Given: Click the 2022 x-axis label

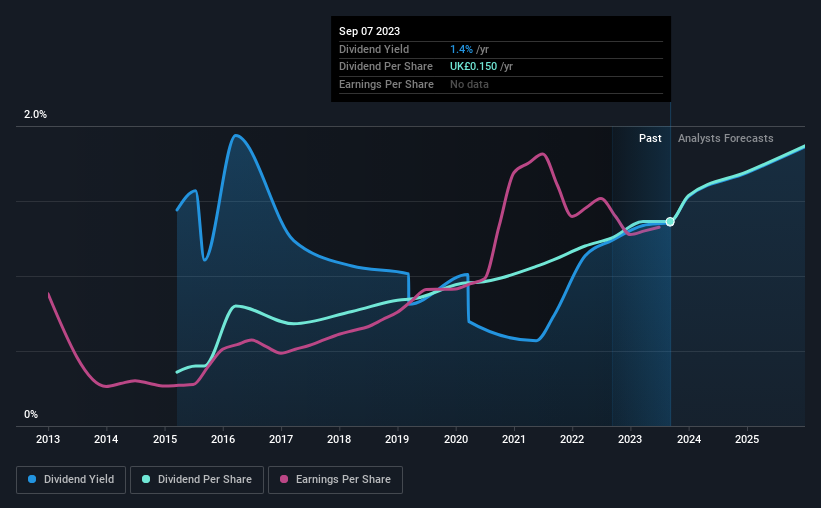Looking at the screenshot, I should pos(572,439).
